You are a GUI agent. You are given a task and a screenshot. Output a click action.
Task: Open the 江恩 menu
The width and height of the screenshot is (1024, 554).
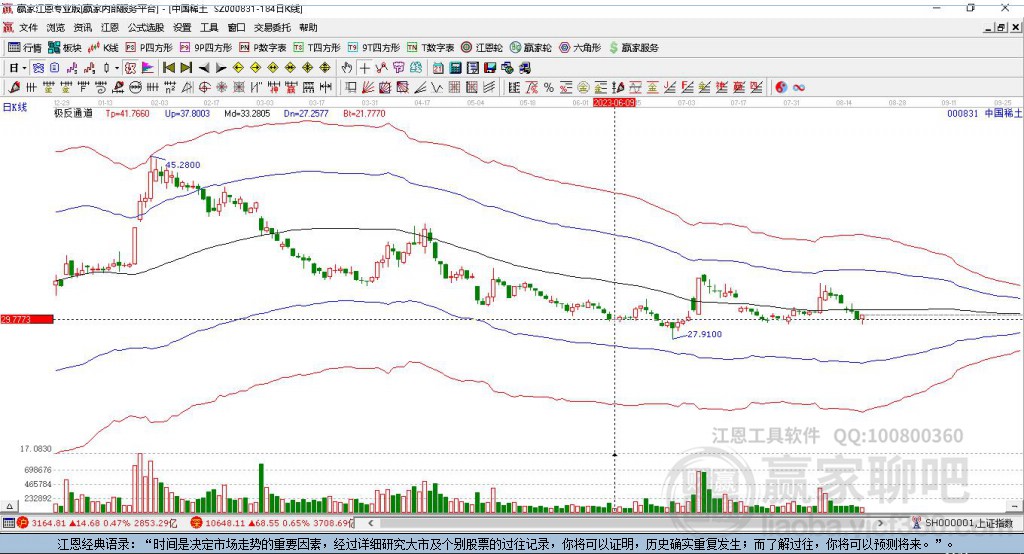pos(110,27)
